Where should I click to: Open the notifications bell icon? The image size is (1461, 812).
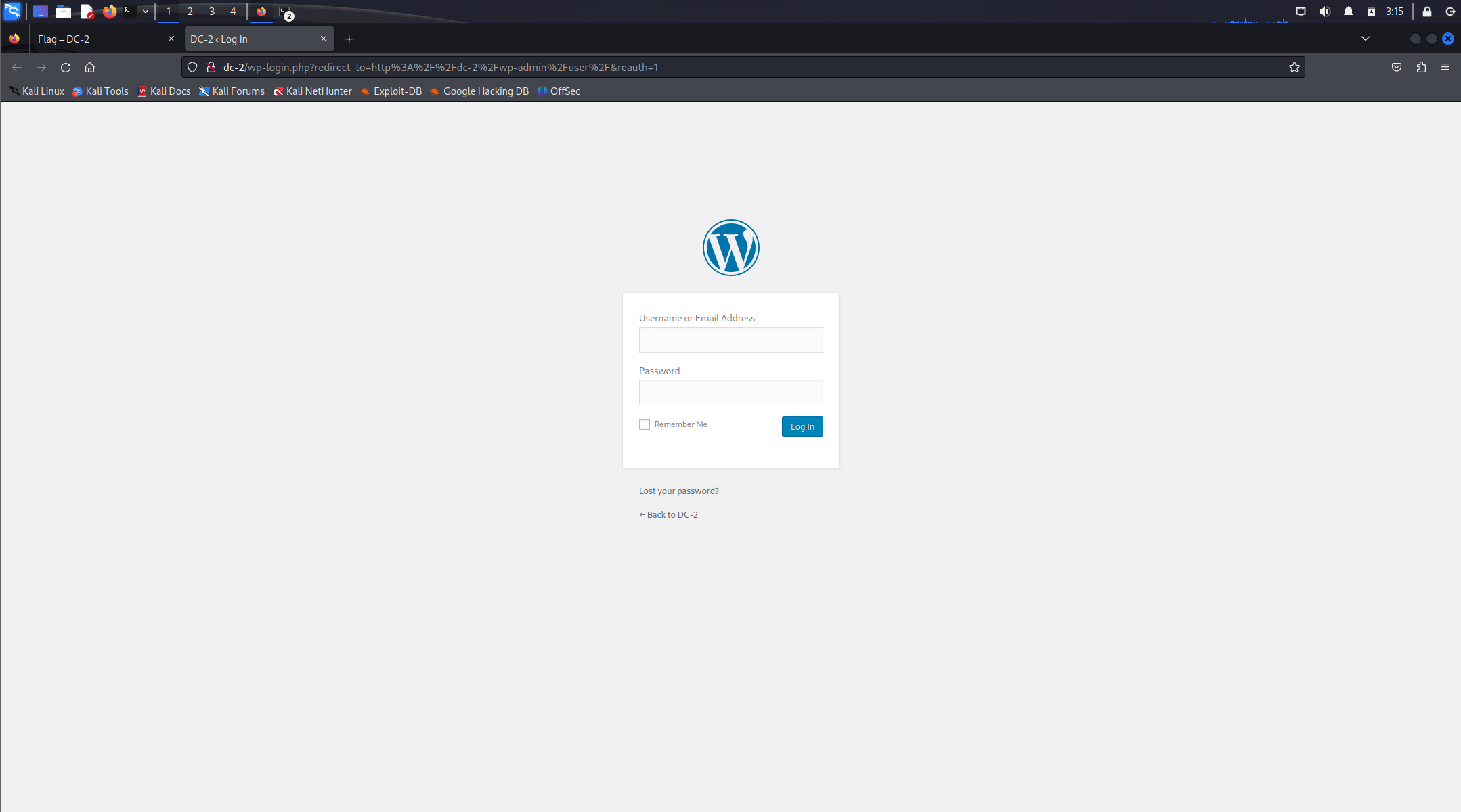[1349, 12]
